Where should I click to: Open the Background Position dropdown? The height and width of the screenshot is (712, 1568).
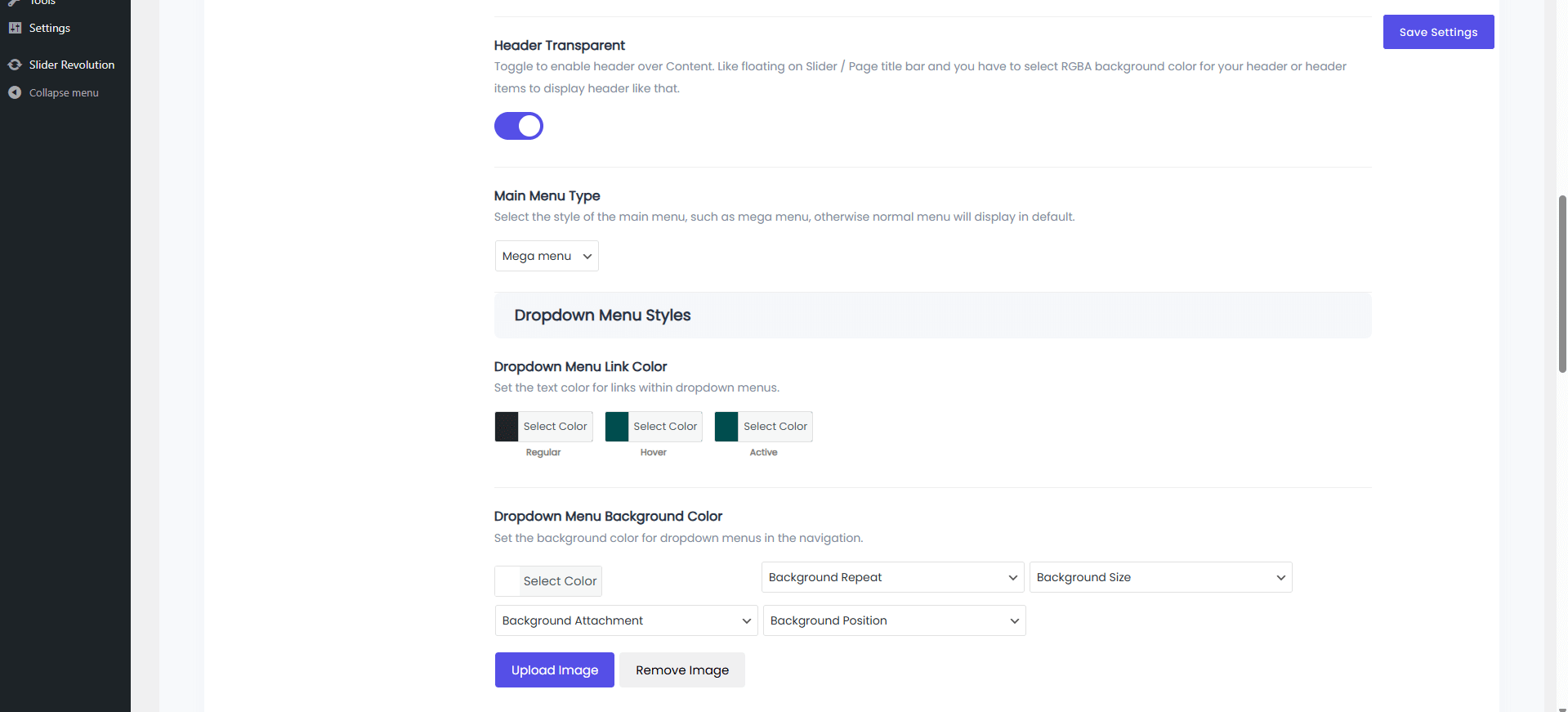point(894,620)
